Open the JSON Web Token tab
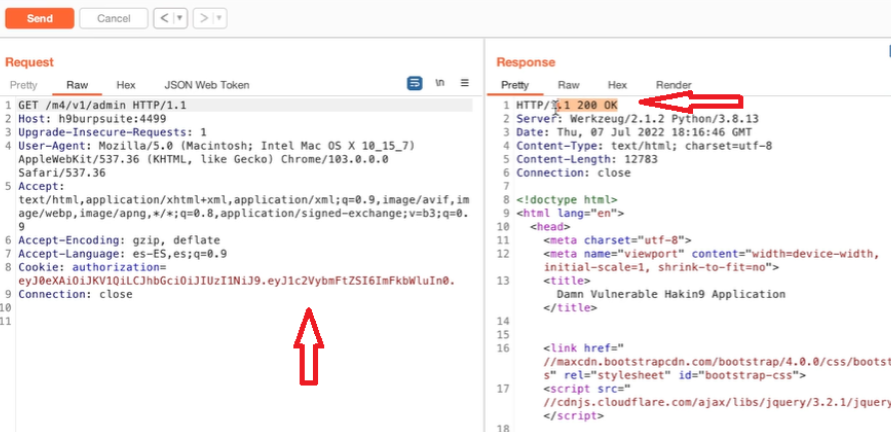 207,85
